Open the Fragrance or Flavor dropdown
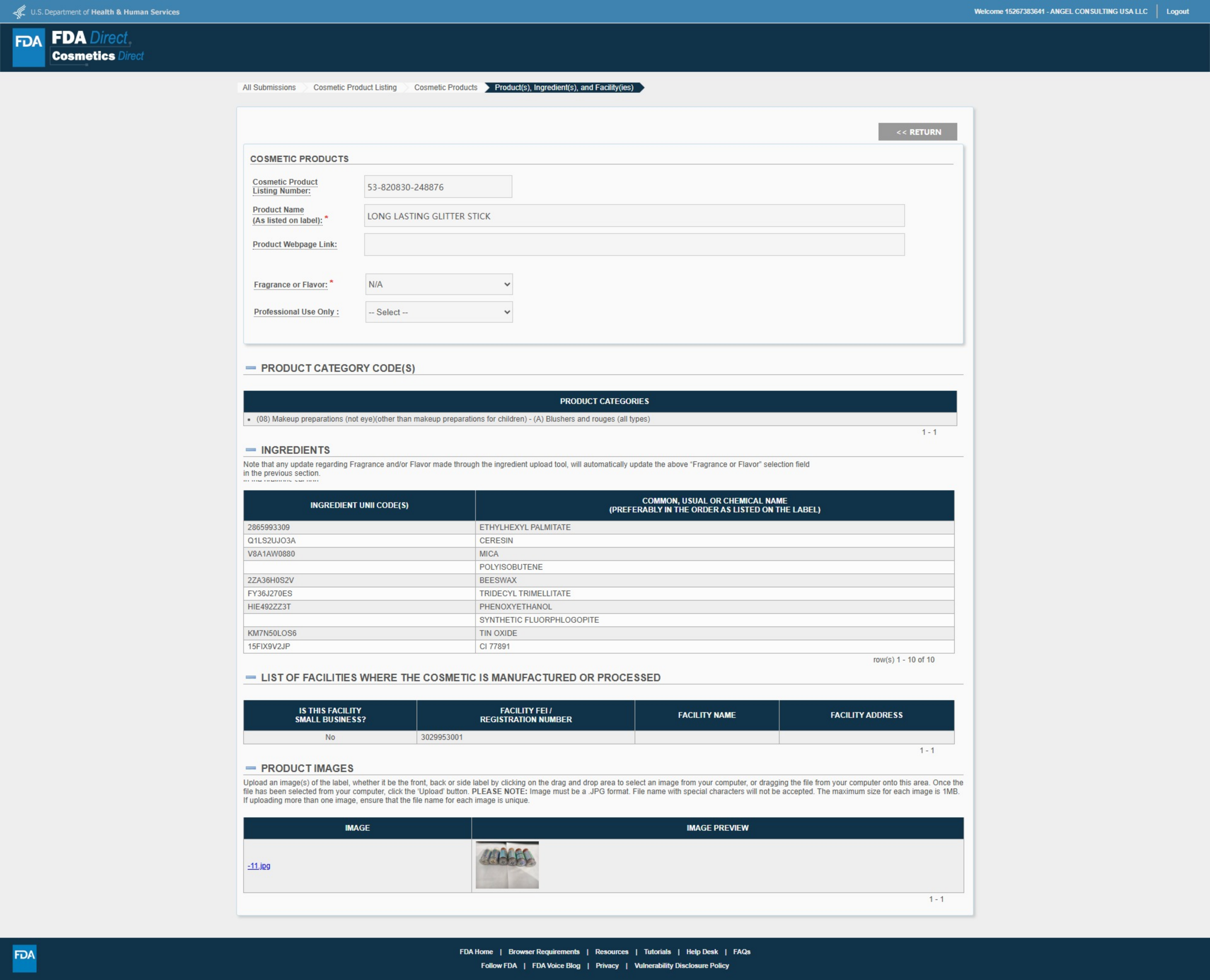This screenshot has height=980, width=1210. coord(439,285)
